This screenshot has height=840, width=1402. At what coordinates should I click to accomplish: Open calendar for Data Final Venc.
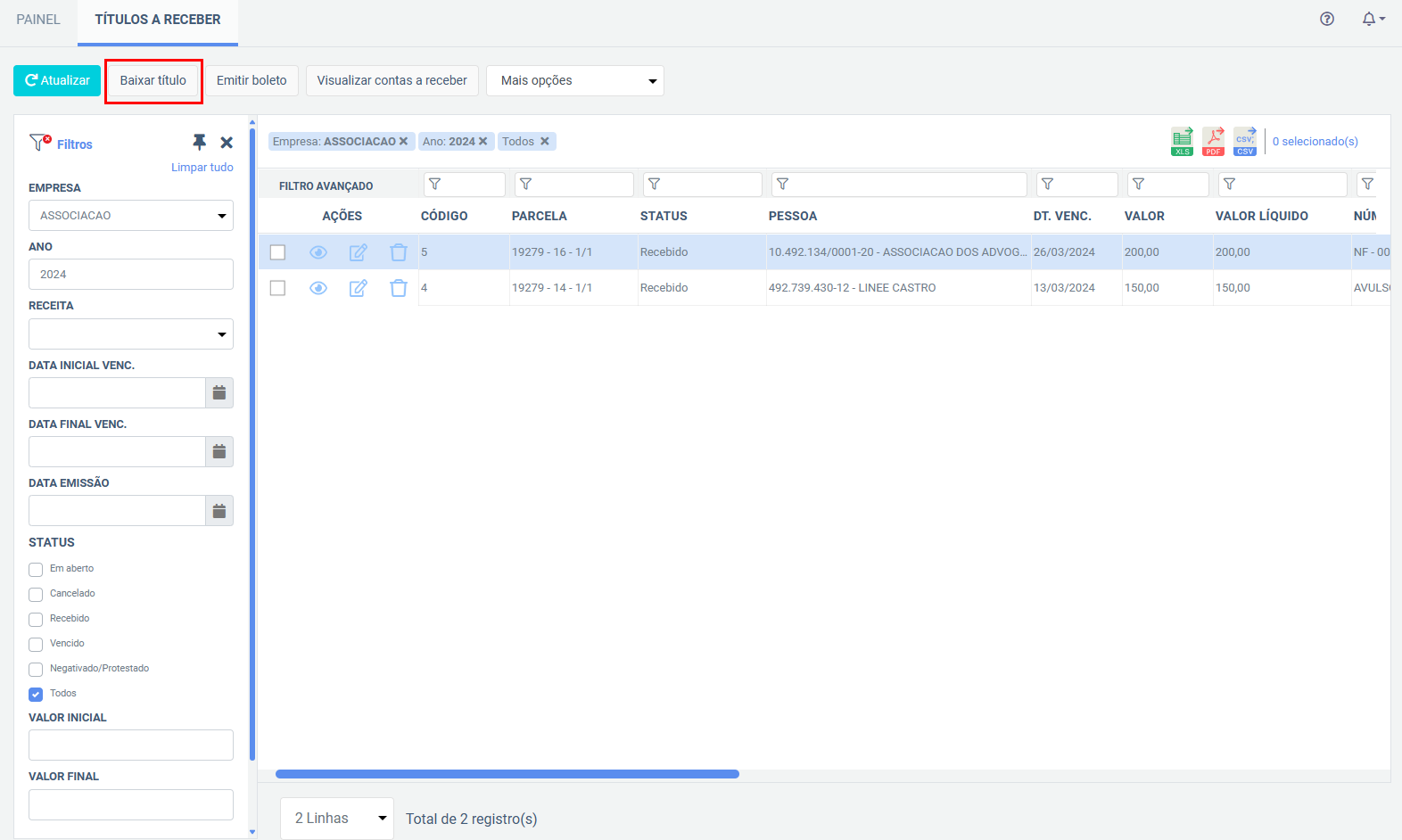(219, 451)
